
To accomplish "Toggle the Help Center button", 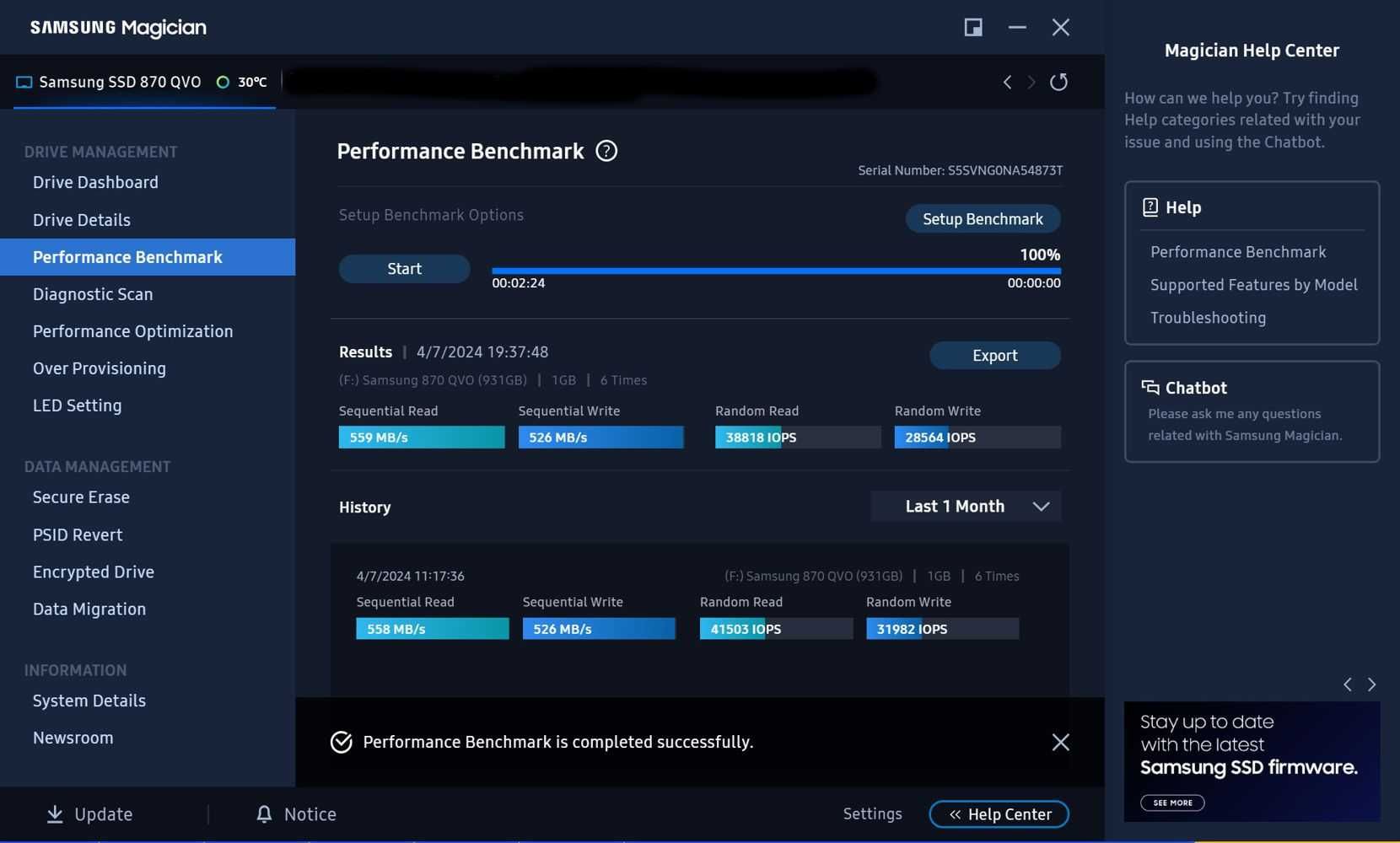I will [x=999, y=814].
